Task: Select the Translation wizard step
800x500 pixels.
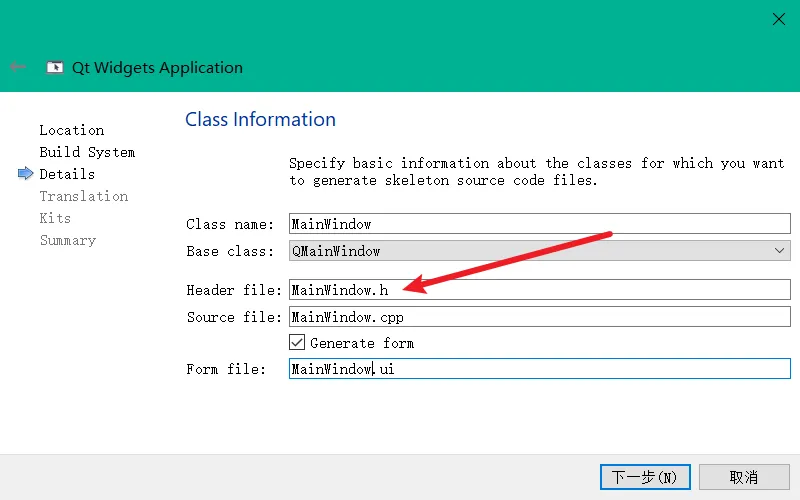Action: click(x=84, y=196)
